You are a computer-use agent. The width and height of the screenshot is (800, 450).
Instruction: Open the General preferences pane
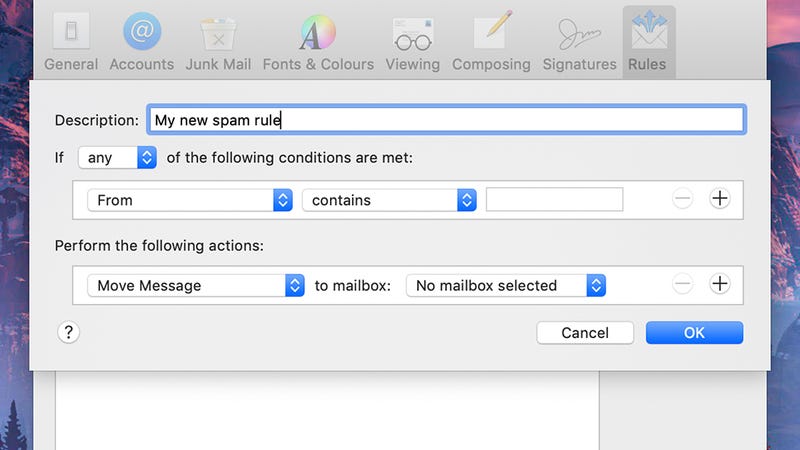71,43
